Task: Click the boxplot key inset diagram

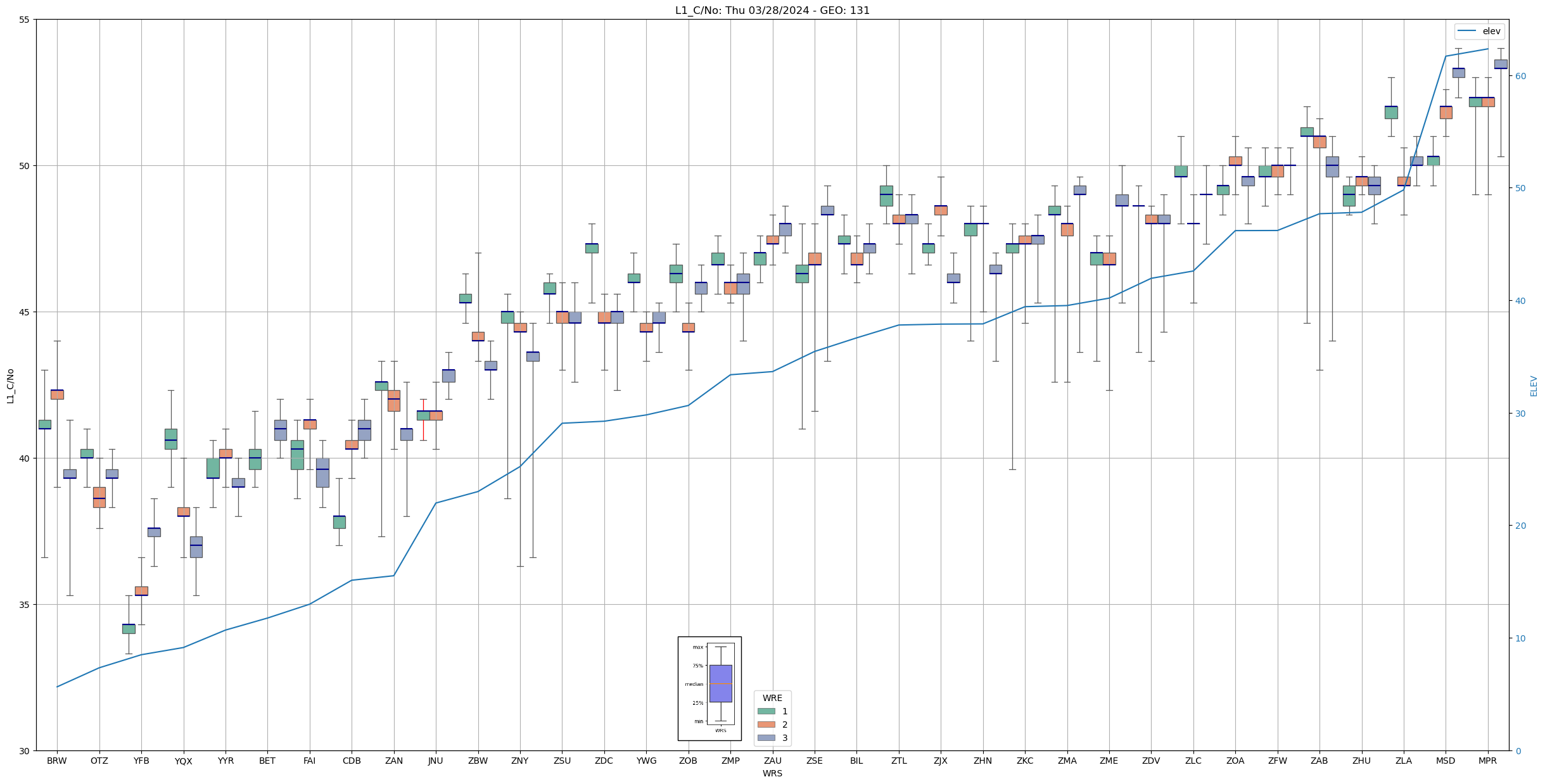Action: point(709,688)
